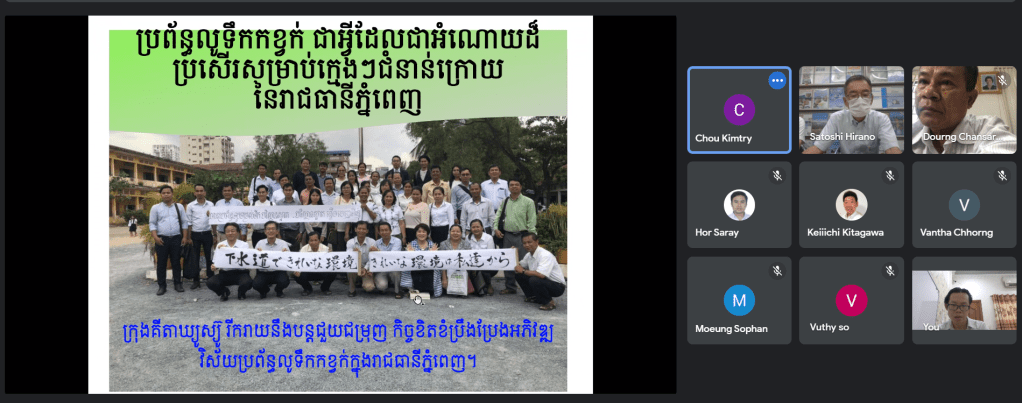Image resolution: width=1022 pixels, height=403 pixels.
Task: Select the blue M avatar of Moeung Sophan
Action: point(739,300)
